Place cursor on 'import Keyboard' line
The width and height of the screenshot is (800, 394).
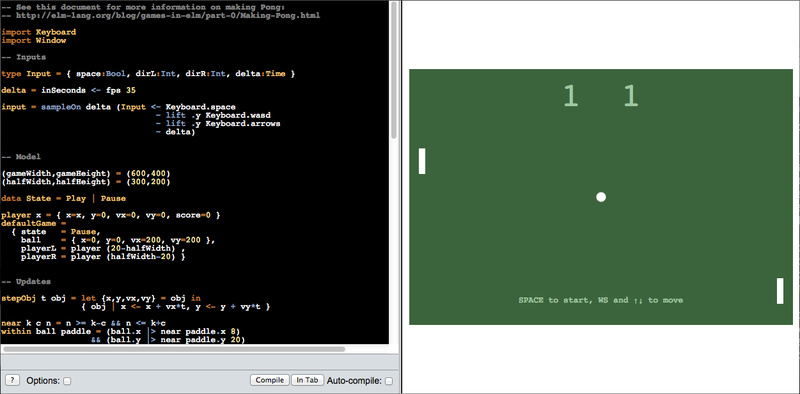39,32
